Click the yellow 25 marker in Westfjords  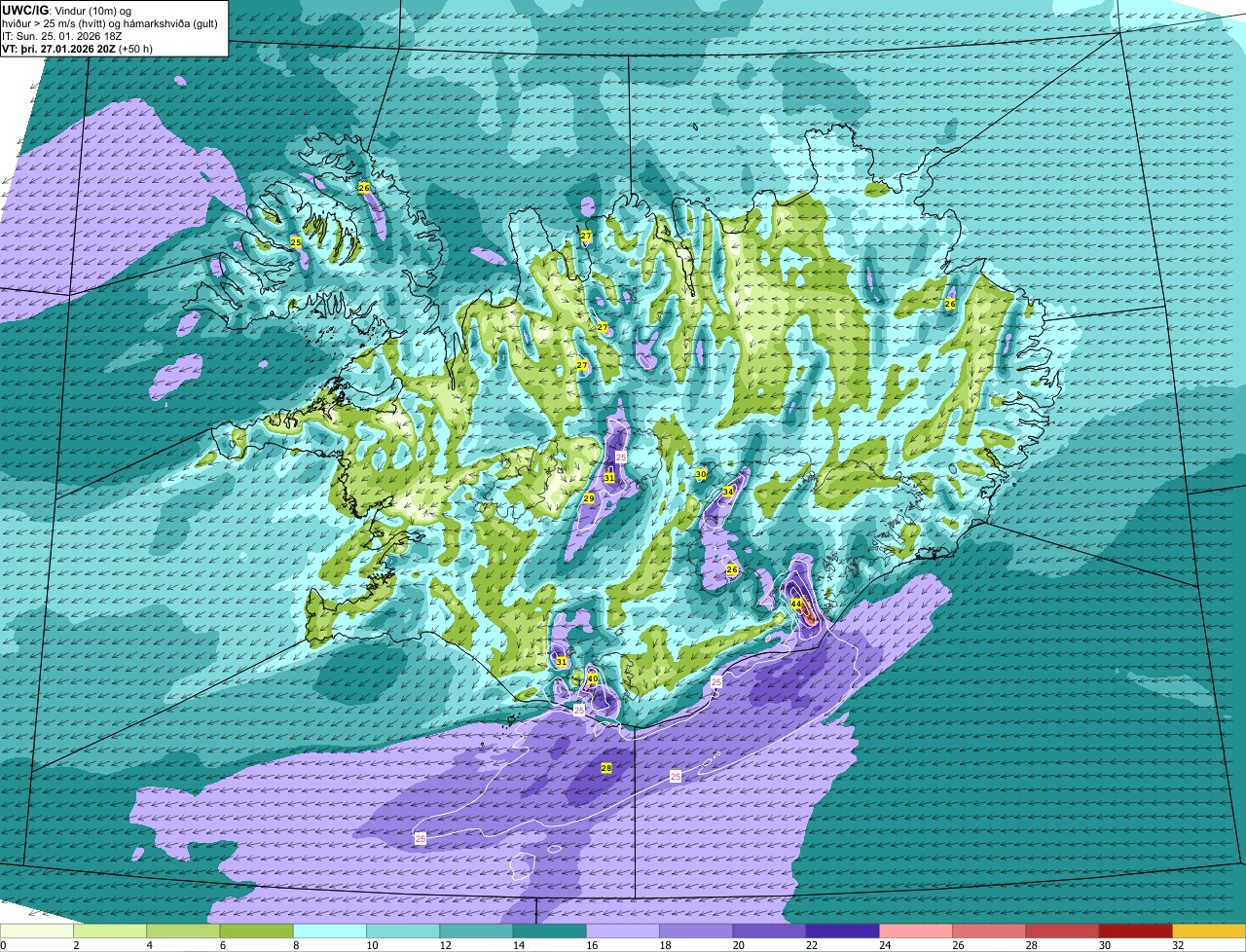pos(296,241)
